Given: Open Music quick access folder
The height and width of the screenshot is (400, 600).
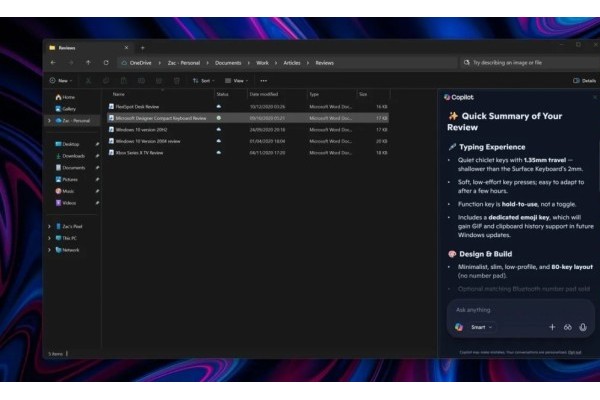Looking at the screenshot, I should tap(65, 191).
